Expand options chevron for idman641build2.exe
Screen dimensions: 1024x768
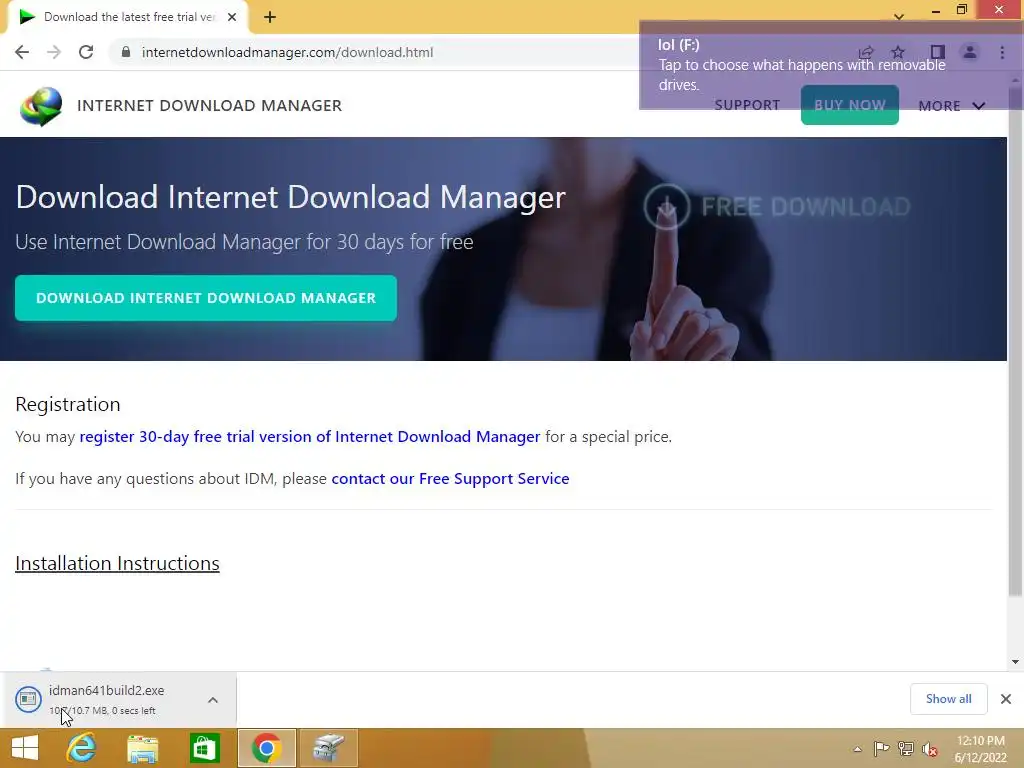[x=213, y=700]
